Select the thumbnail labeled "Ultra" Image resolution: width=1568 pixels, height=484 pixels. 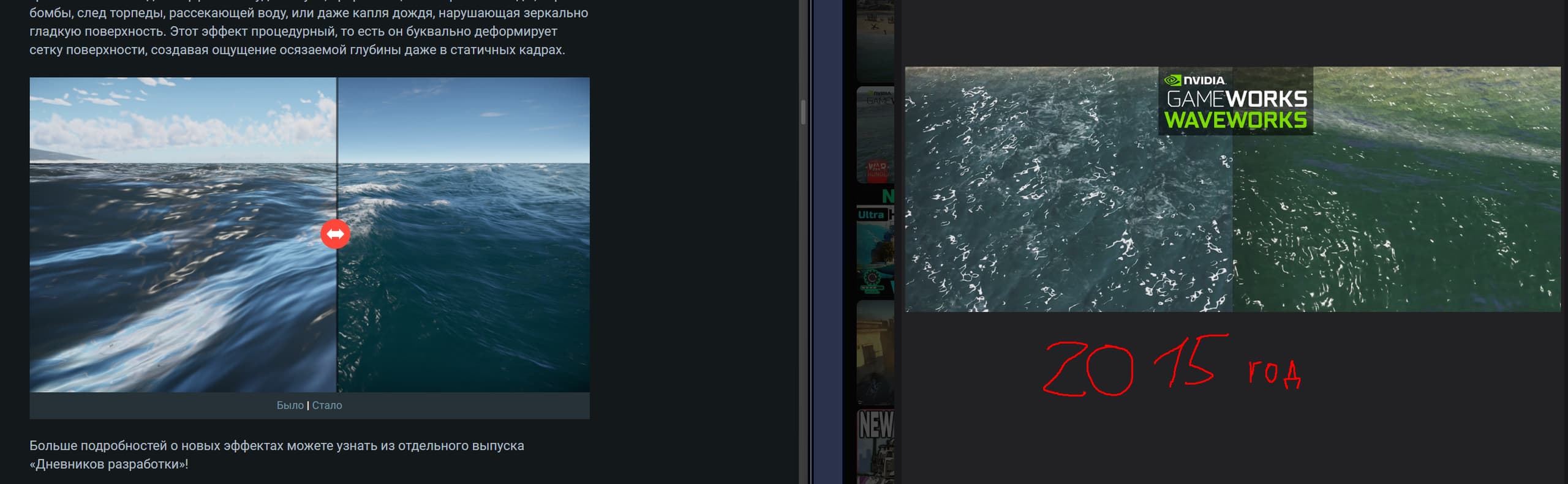[x=875, y=251]
